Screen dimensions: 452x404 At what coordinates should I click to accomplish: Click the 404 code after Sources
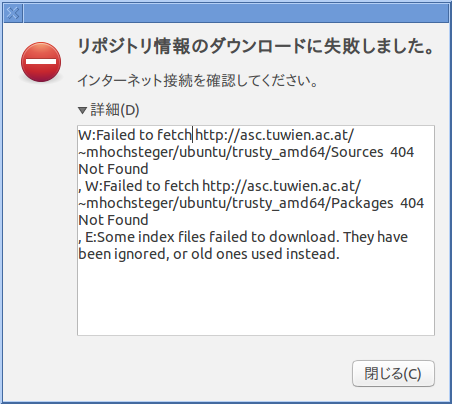(402, 152)
